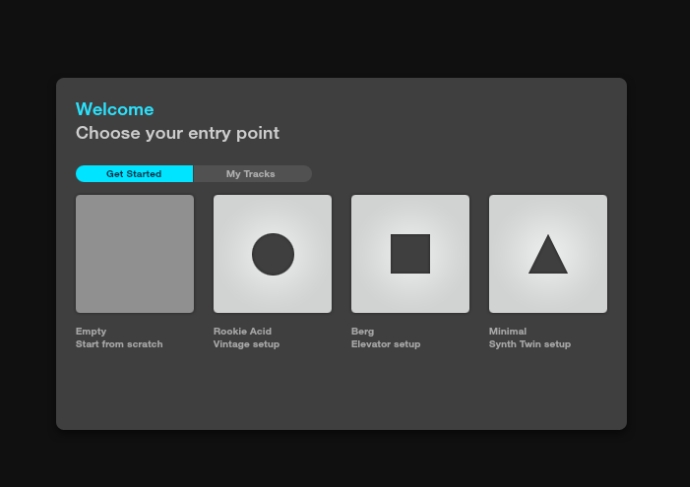Open the My Tracks tab
Viewport: 690px width, 487px height.
(x=253, y=174)
